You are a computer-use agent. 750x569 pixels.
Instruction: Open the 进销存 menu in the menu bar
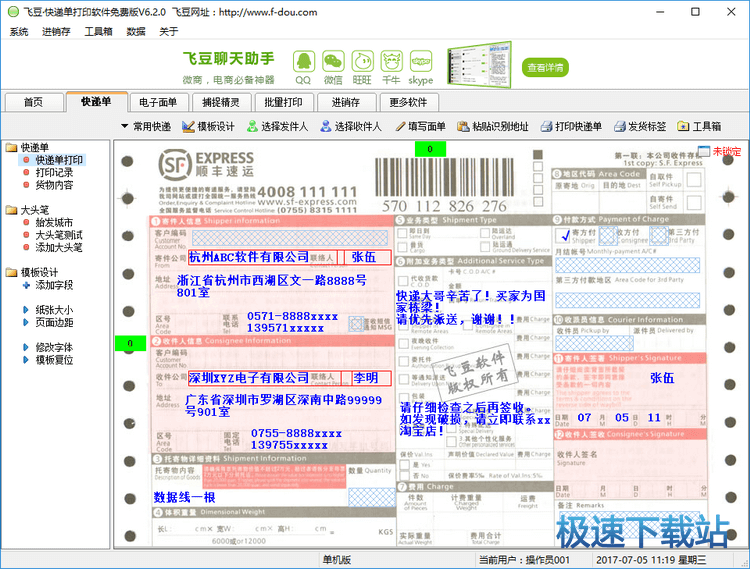pyautogui.click(x=56, y=32)
